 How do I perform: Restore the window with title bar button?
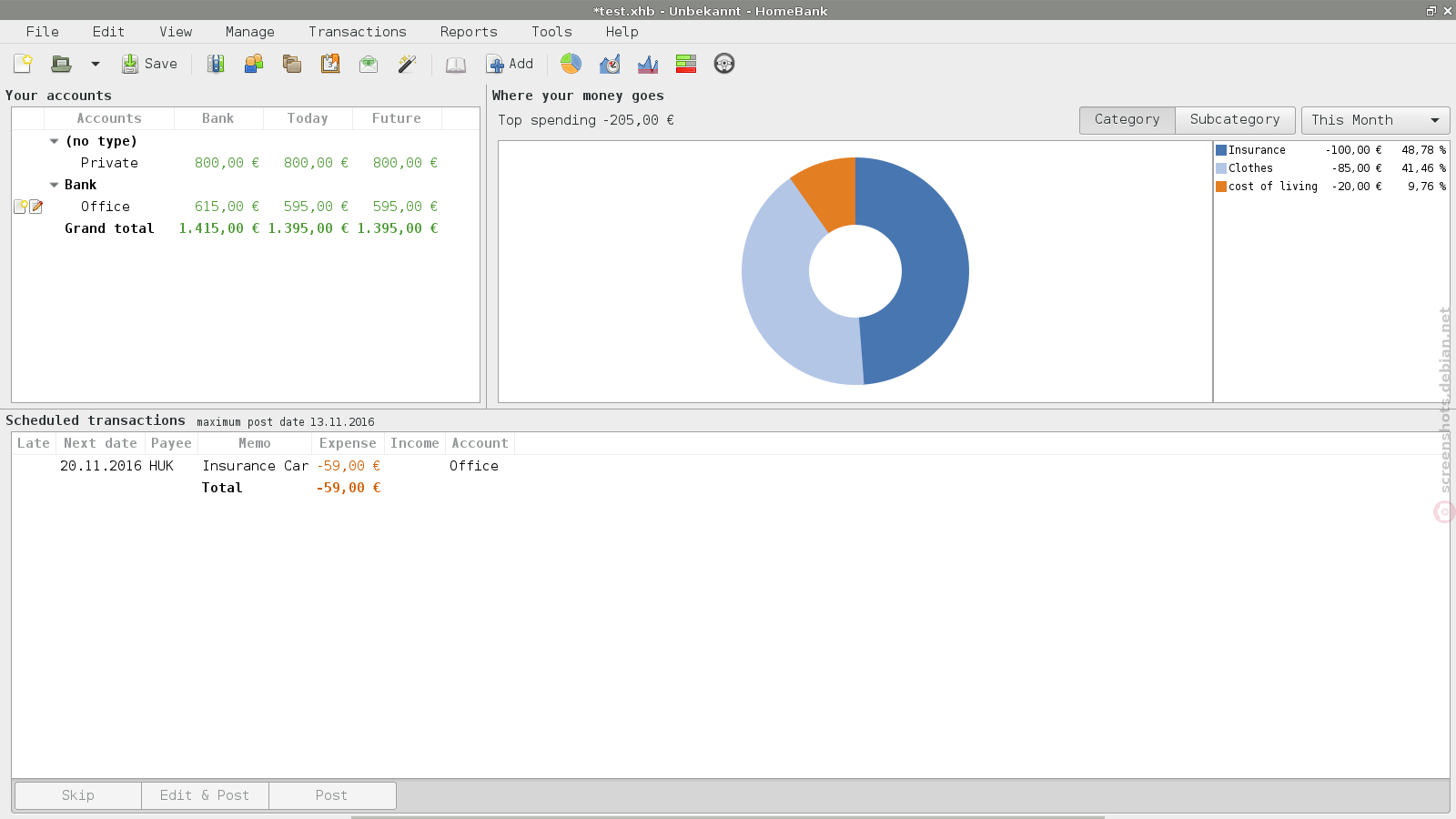(x=1431, y=11)
